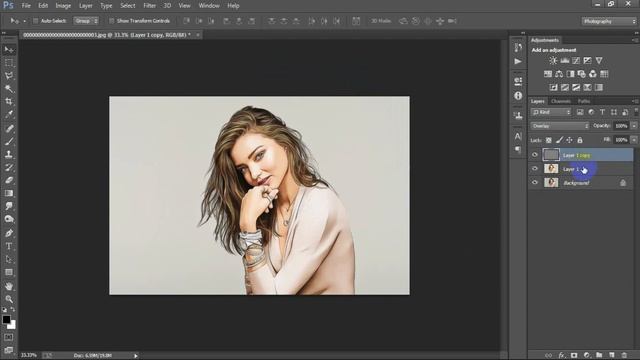Click the layer style fx icon
Image resolution: width=640 pixels, height=360 pixels.
[562, 356]
